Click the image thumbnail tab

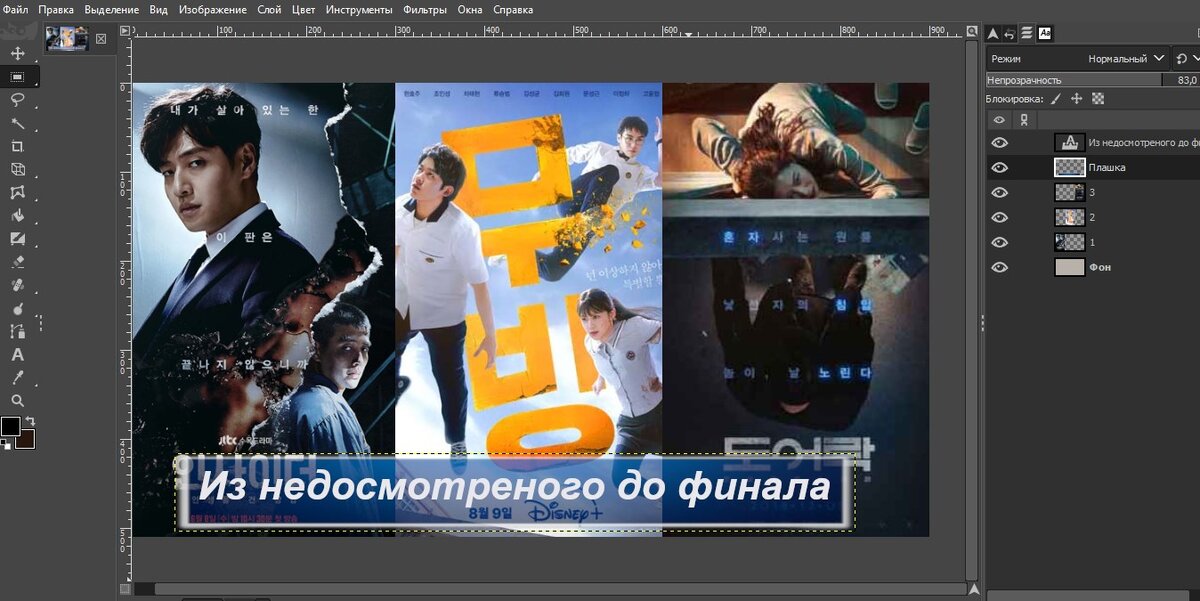(67, 39)
